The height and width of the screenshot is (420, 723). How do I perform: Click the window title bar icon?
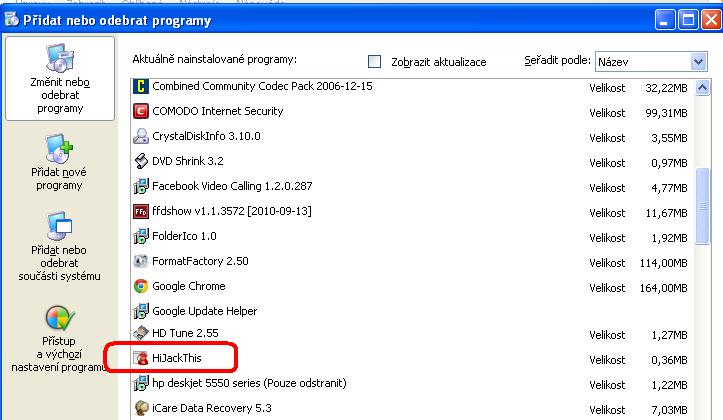point(12,19)
